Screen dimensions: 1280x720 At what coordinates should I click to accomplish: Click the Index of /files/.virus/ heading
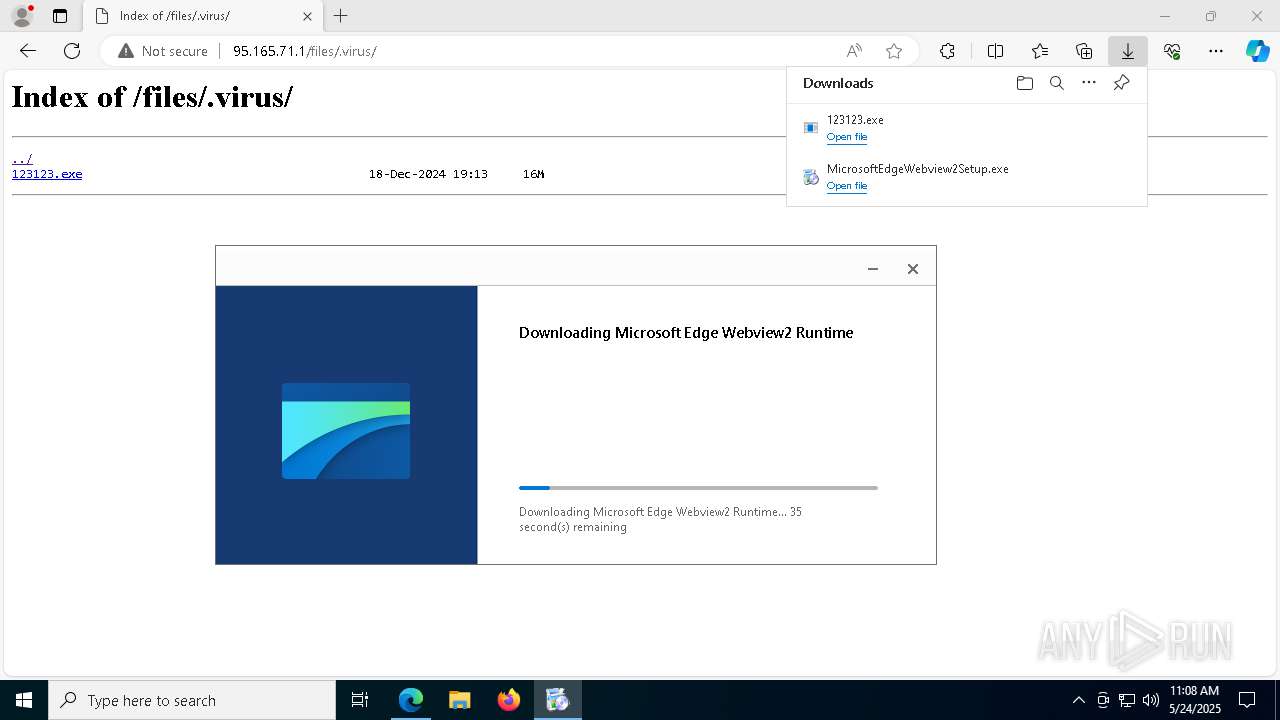coord(152,97)
